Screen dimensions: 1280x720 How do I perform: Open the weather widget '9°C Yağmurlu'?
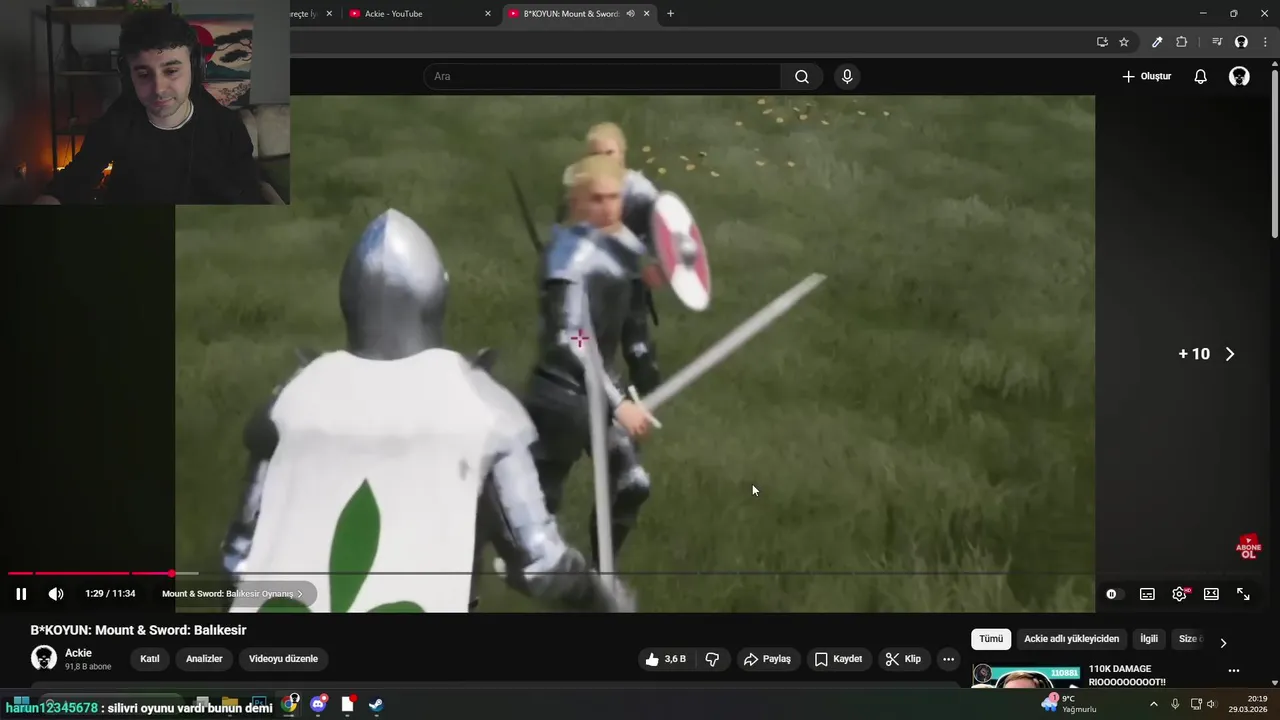point(1069,704)
